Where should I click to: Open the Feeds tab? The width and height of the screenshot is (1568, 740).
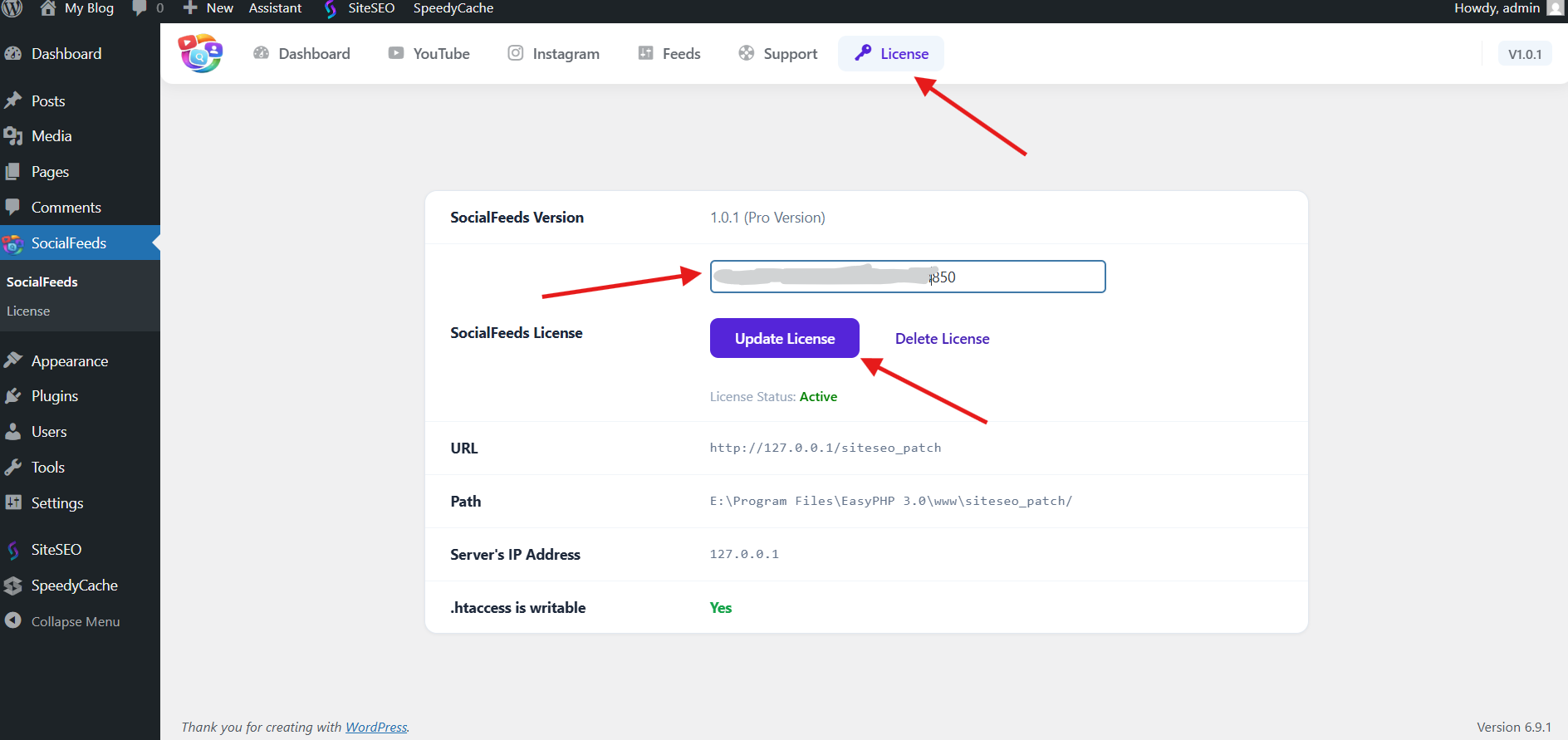669,53
